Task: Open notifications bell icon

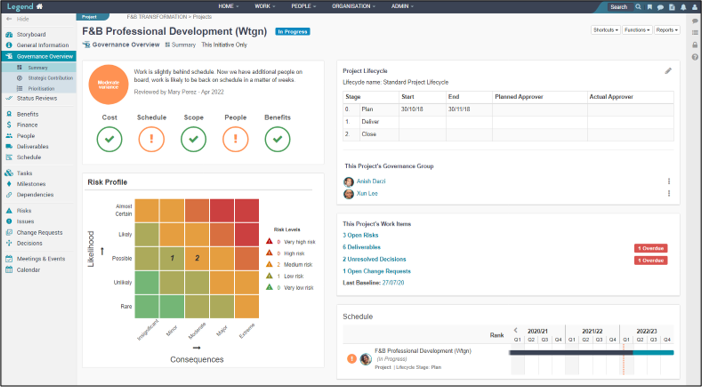Action: [x=683, y=7]
